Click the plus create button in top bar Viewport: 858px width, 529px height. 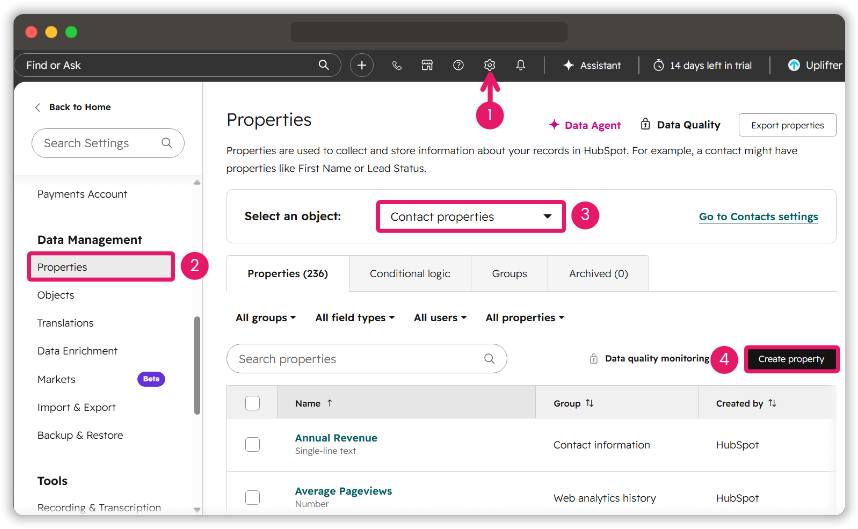[362, 65]
